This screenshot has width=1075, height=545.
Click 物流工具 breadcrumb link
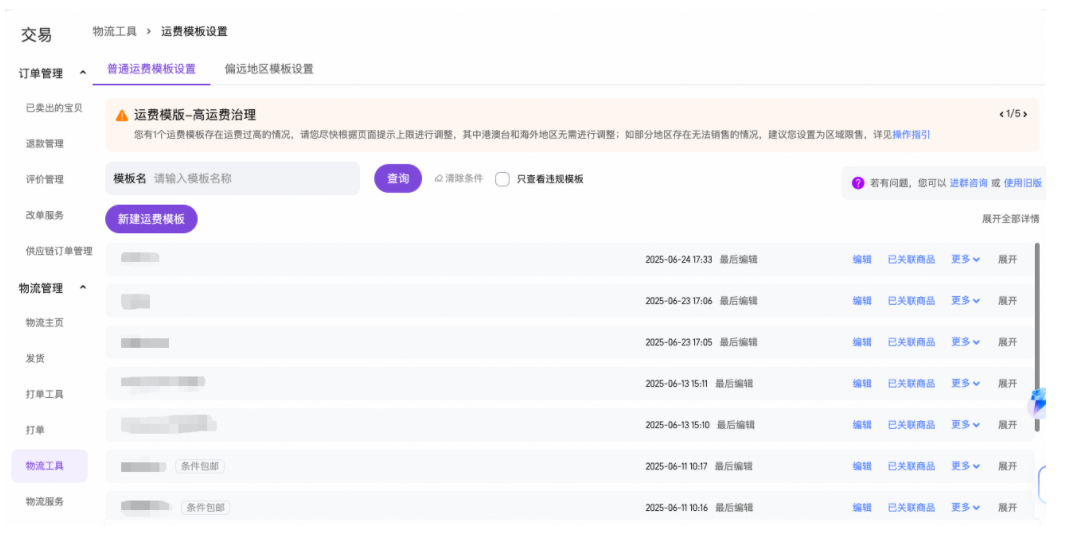point(114,32)
